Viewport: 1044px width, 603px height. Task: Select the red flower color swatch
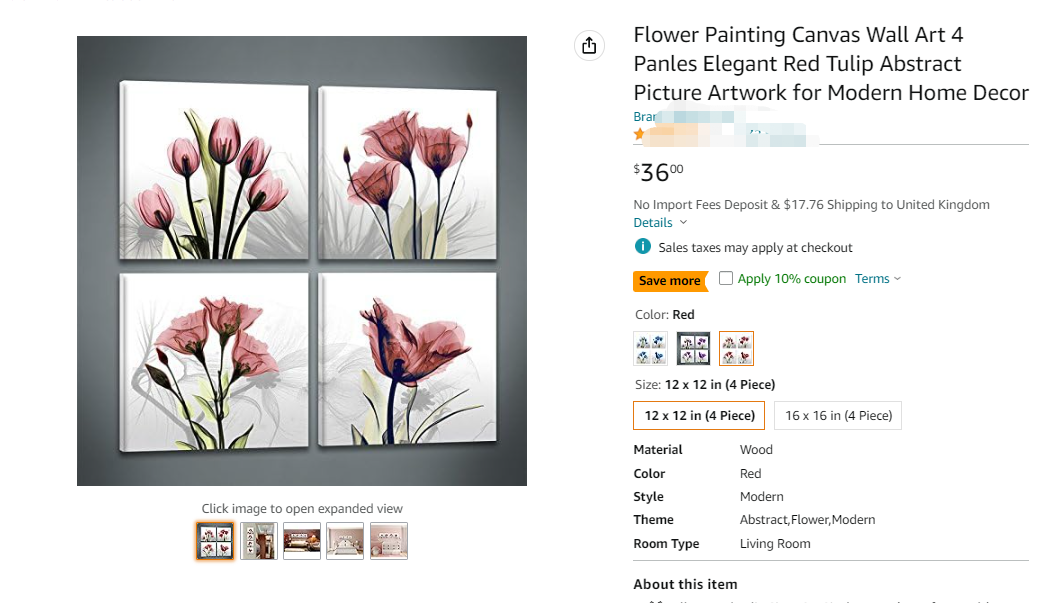[737, 348]
